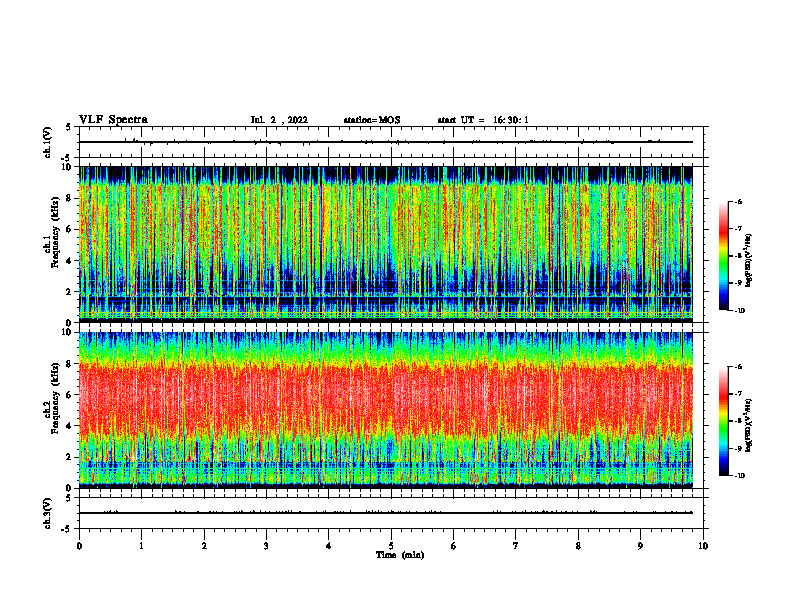The image size is (792, 612).
Task: Click the 'station=MOS' header text
Action: tap(372, 120)
